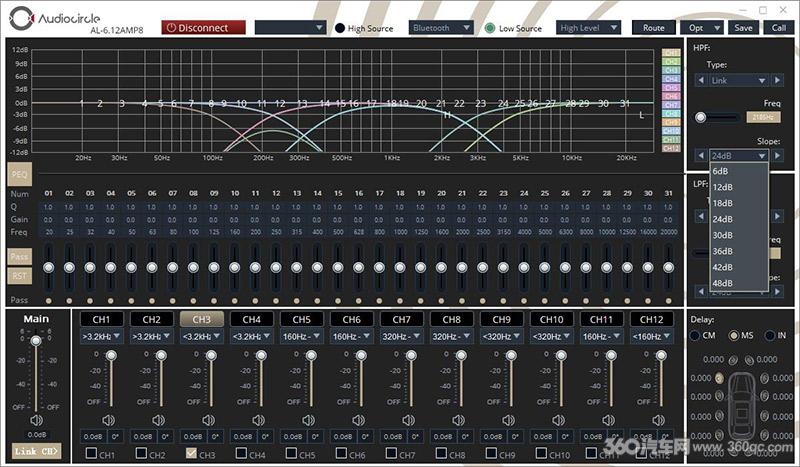800x467 pixels.
Task: Select CM delay unit radio button
Action: tap(695, 335)
